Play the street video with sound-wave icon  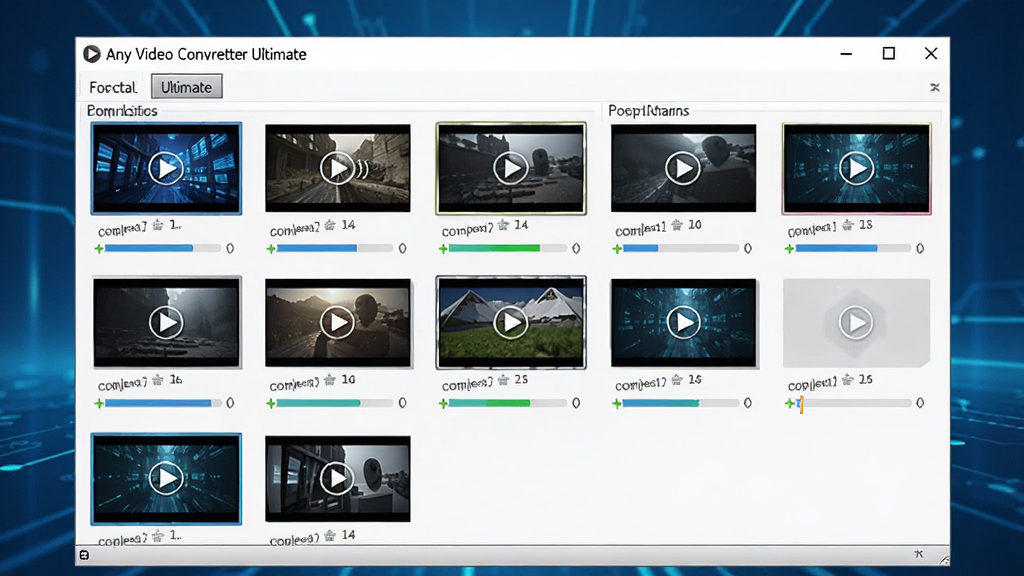[338, 168]
